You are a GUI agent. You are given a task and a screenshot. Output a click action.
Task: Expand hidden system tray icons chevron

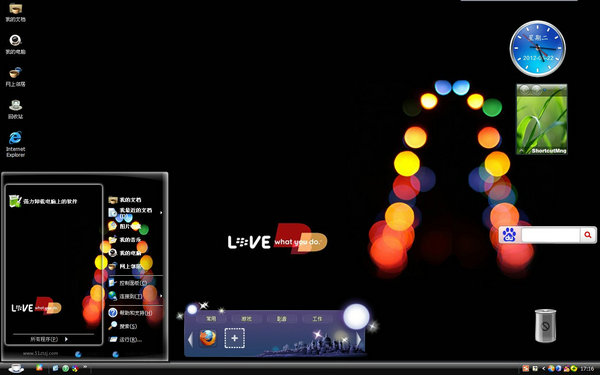543,368
